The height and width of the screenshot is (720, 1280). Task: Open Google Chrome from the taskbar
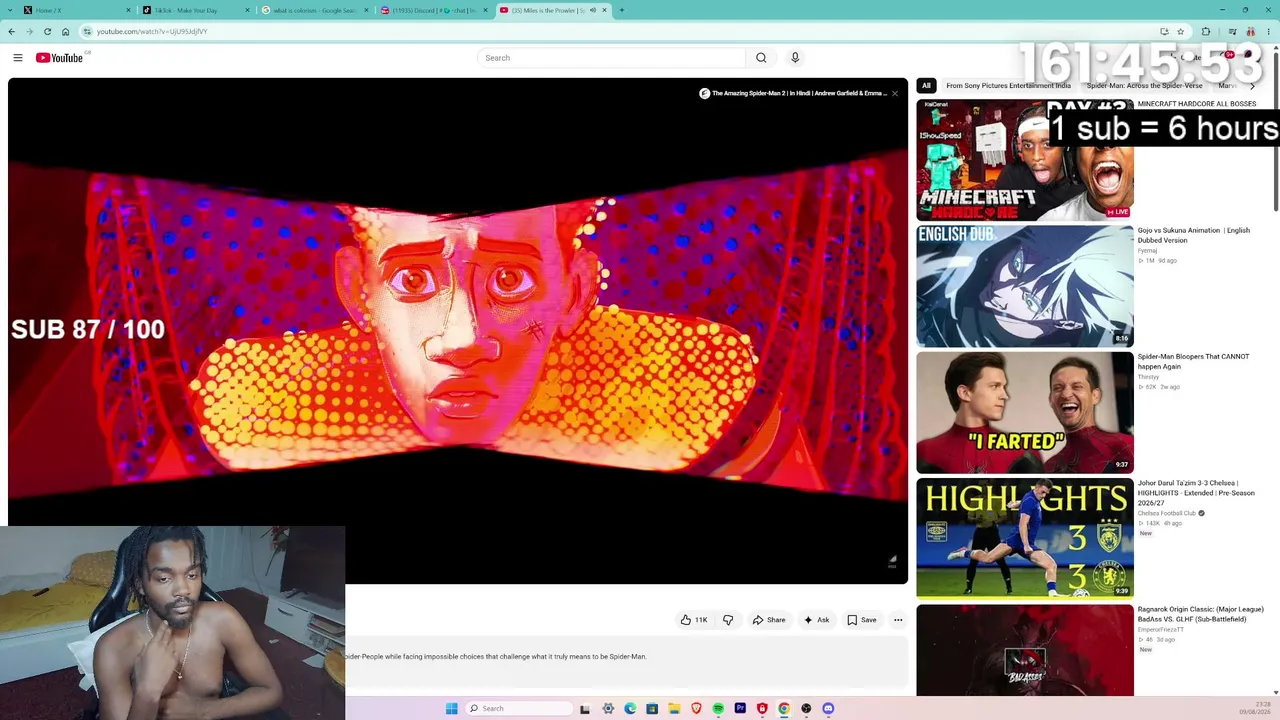tap(784, 708)
